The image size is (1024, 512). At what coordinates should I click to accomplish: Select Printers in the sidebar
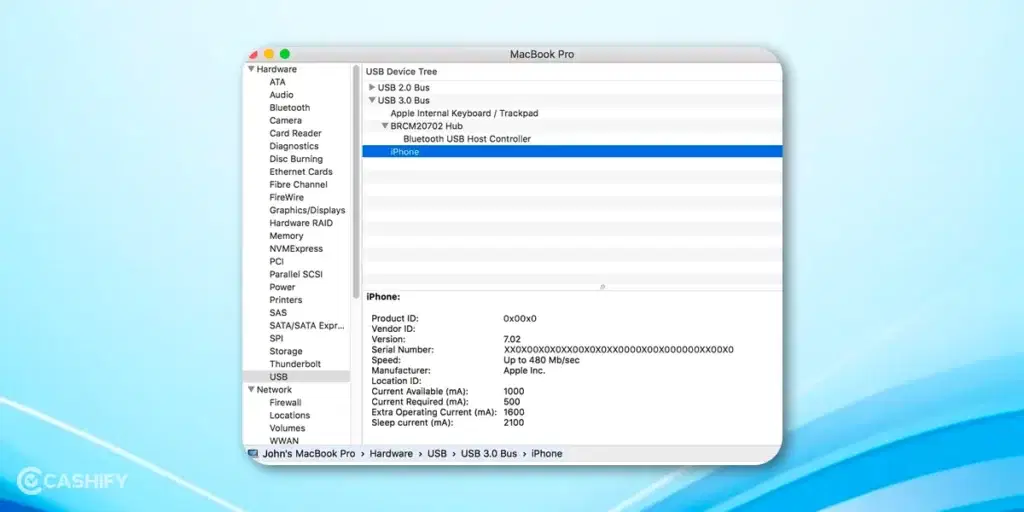(x=286, y=300)
